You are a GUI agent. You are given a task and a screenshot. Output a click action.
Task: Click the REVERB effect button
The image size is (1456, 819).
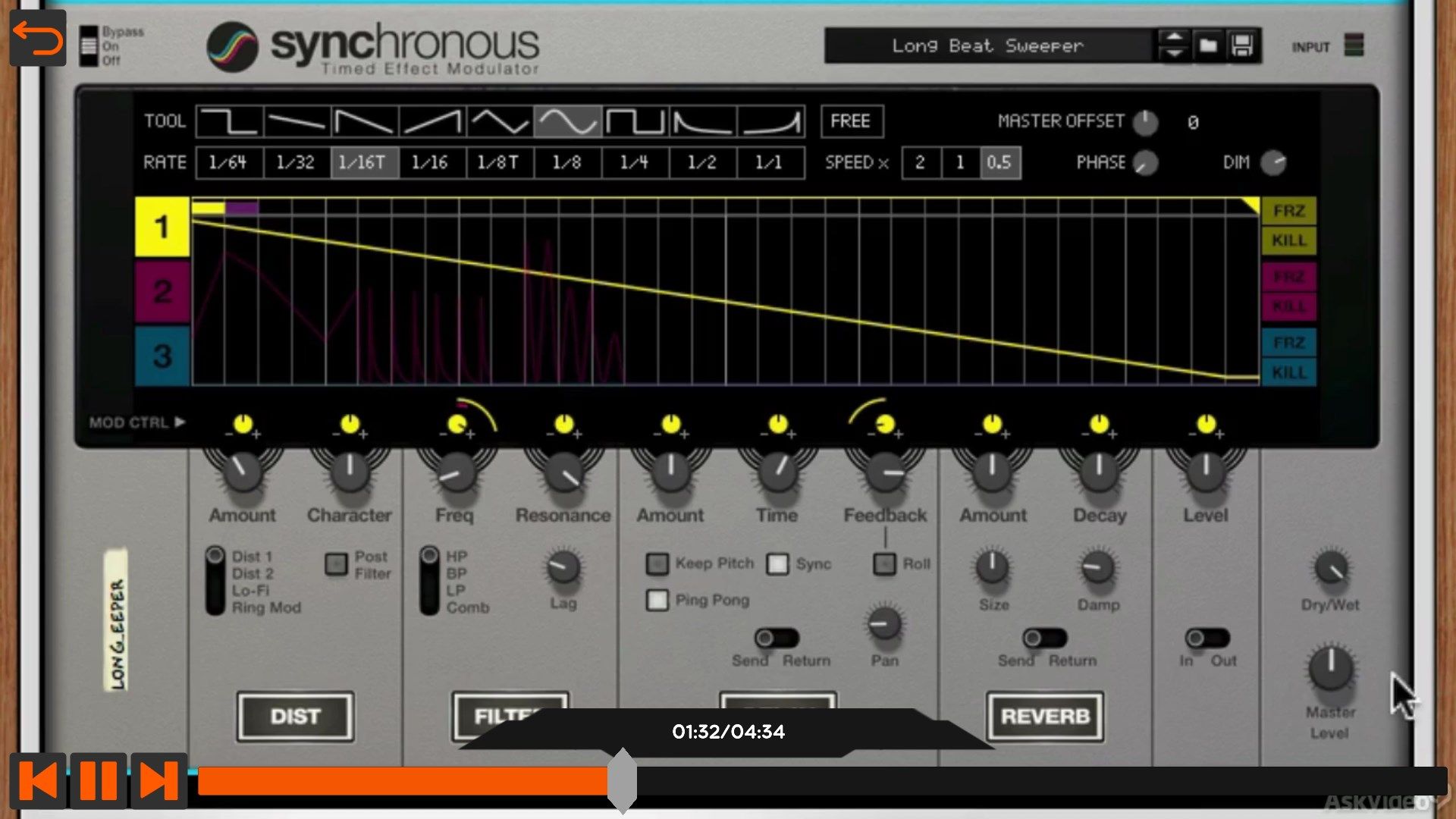[1045, 716]
